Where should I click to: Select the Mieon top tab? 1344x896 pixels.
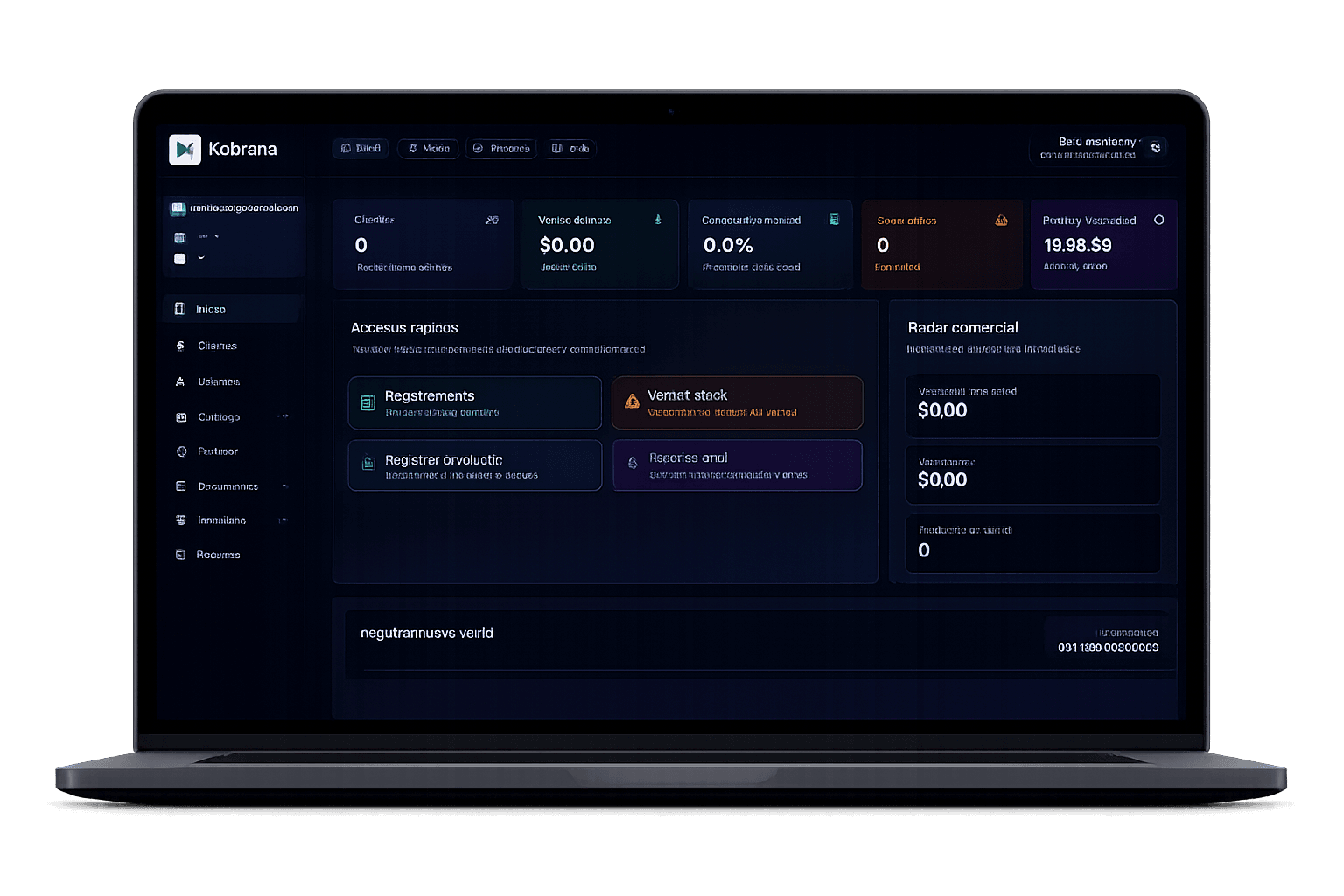click(x=428, y=149)
